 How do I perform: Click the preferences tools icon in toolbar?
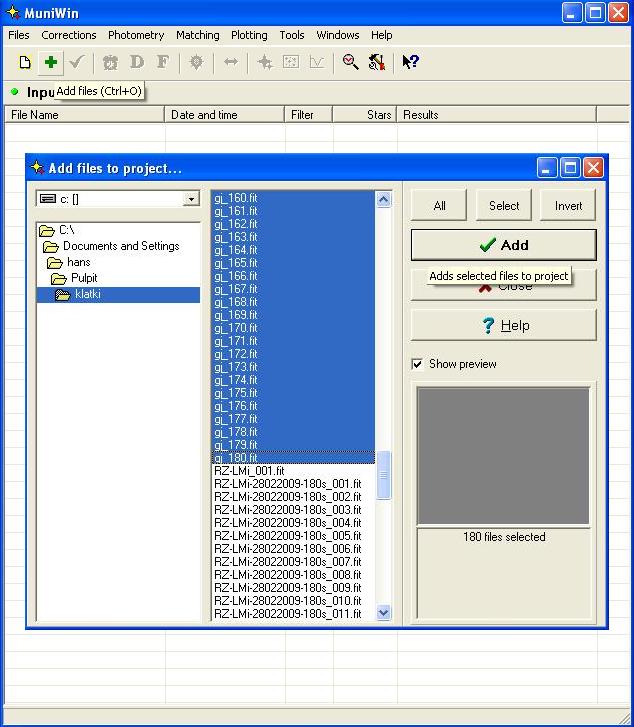376,63
